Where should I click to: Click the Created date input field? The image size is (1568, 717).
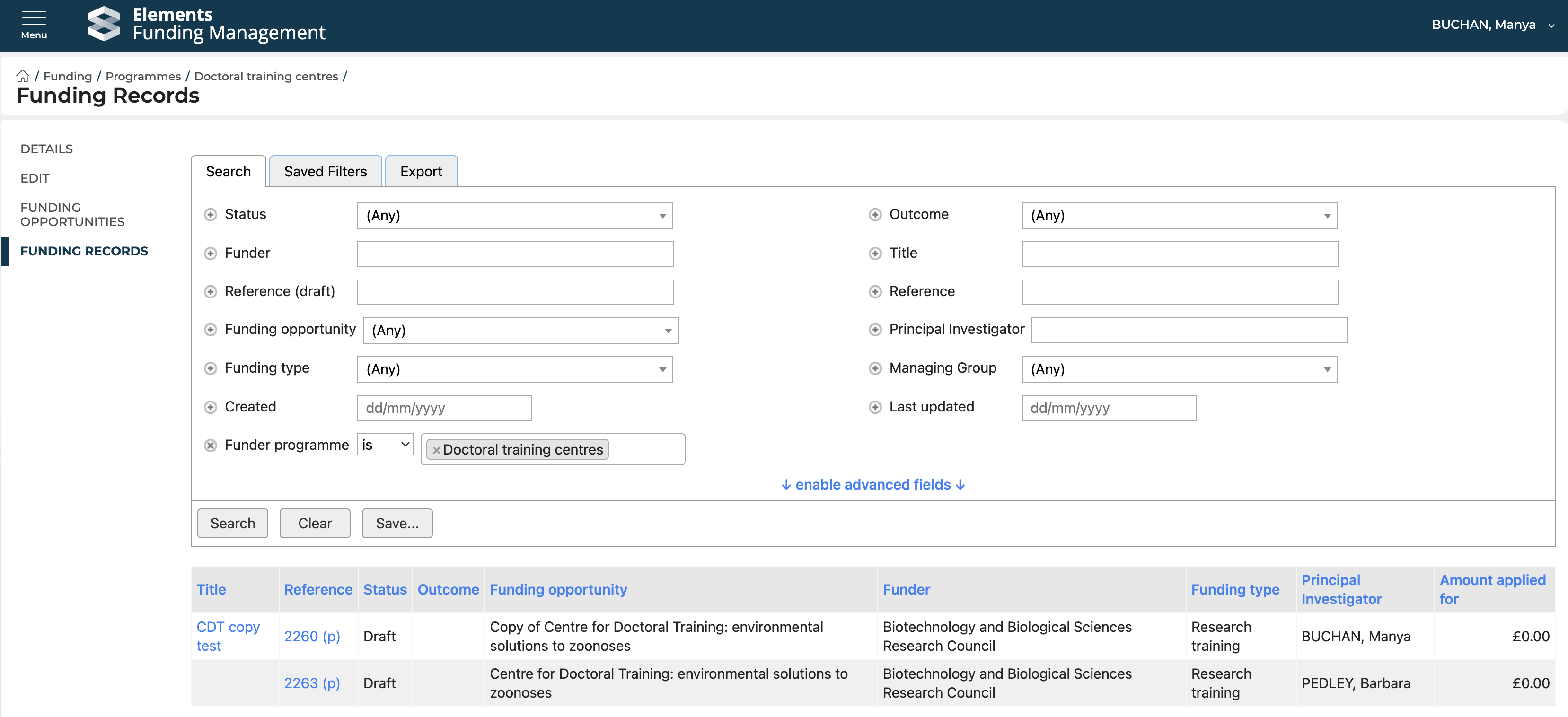point(444,408)
